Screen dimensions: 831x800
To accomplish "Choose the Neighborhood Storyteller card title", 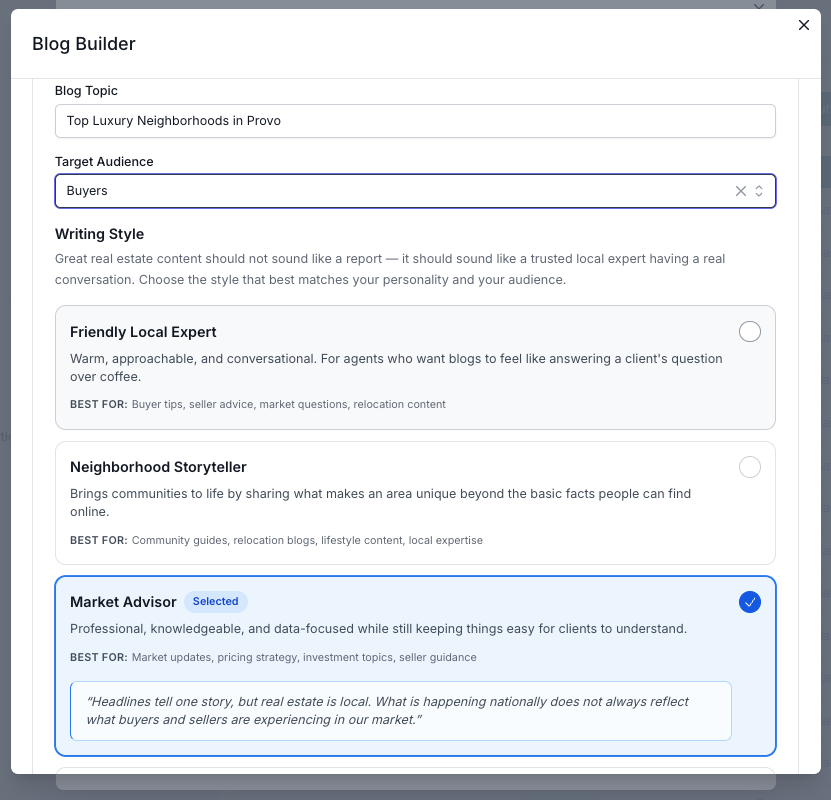I will pos(158,467).
